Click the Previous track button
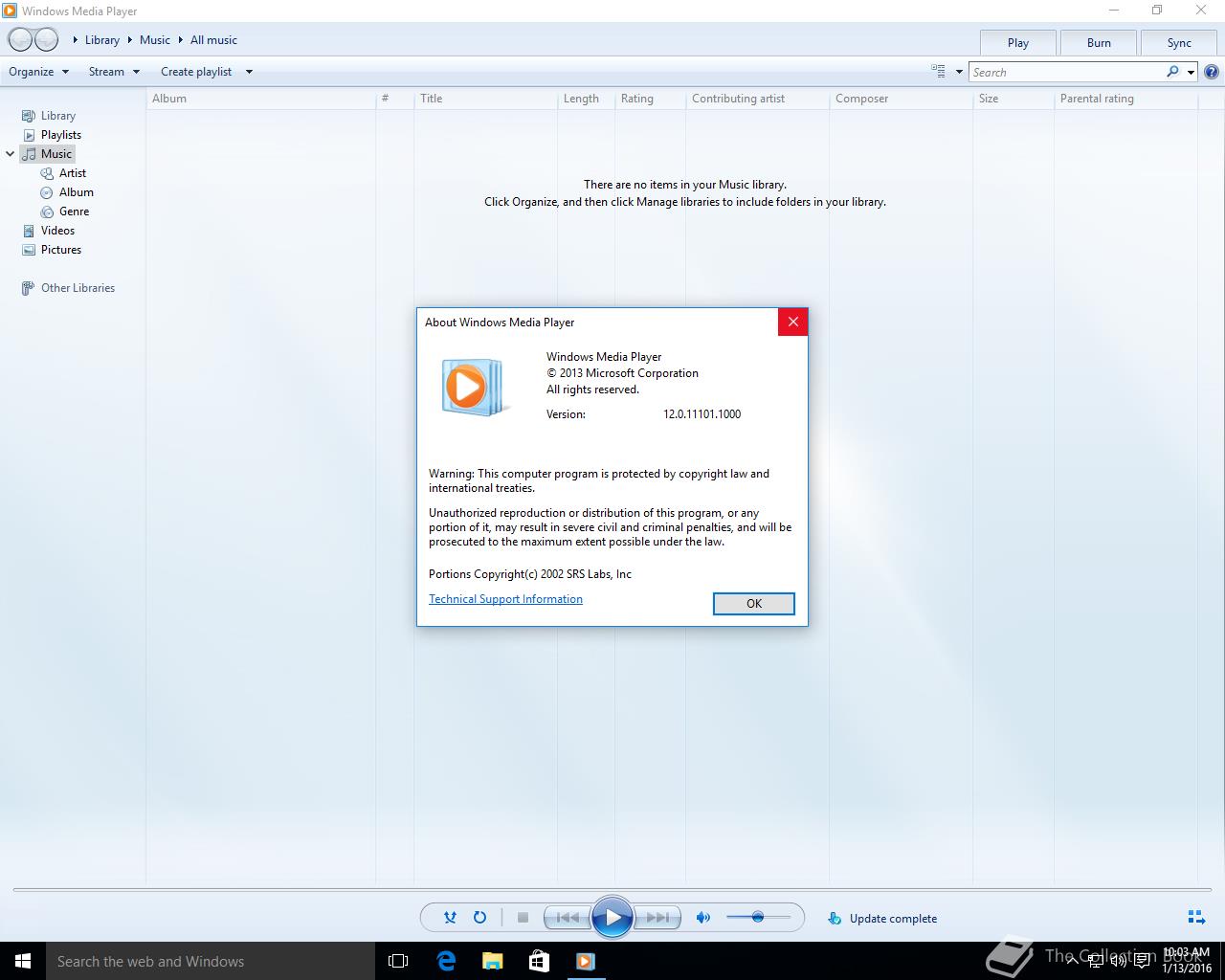 click(567, 917)
